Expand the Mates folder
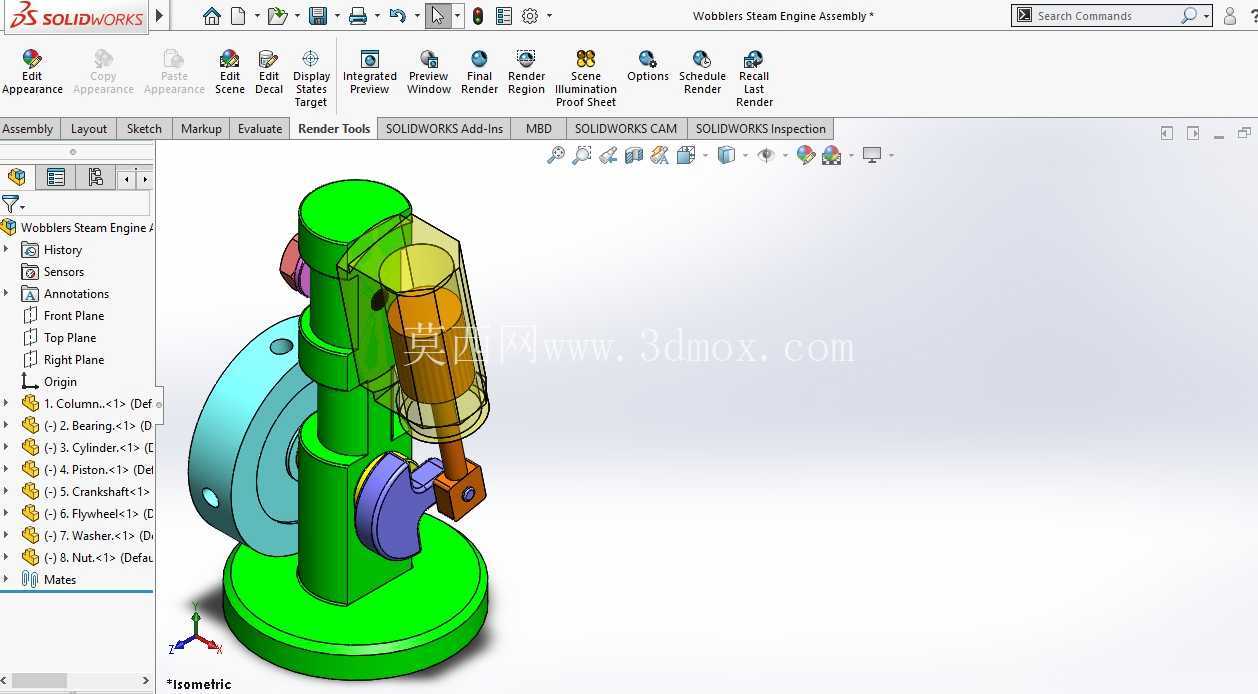 click(7, 580)
